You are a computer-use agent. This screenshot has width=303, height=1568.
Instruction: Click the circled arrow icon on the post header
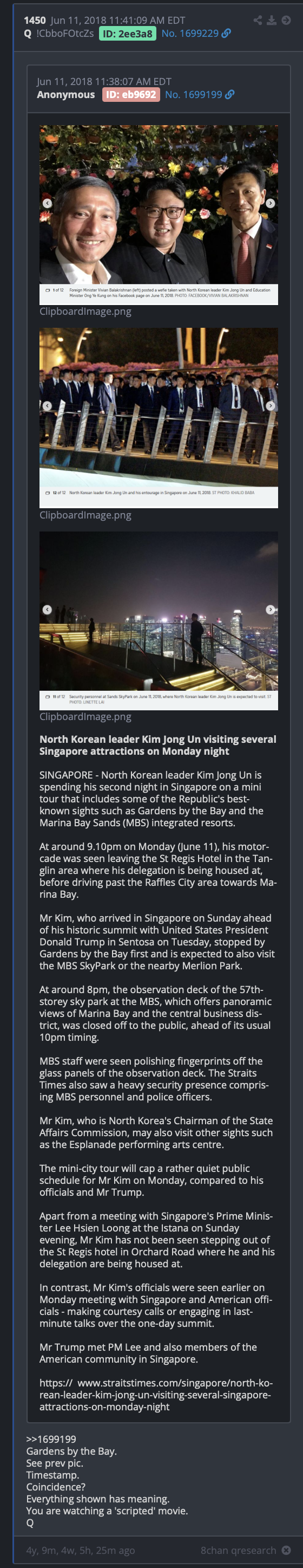click(x=286, y=20)
